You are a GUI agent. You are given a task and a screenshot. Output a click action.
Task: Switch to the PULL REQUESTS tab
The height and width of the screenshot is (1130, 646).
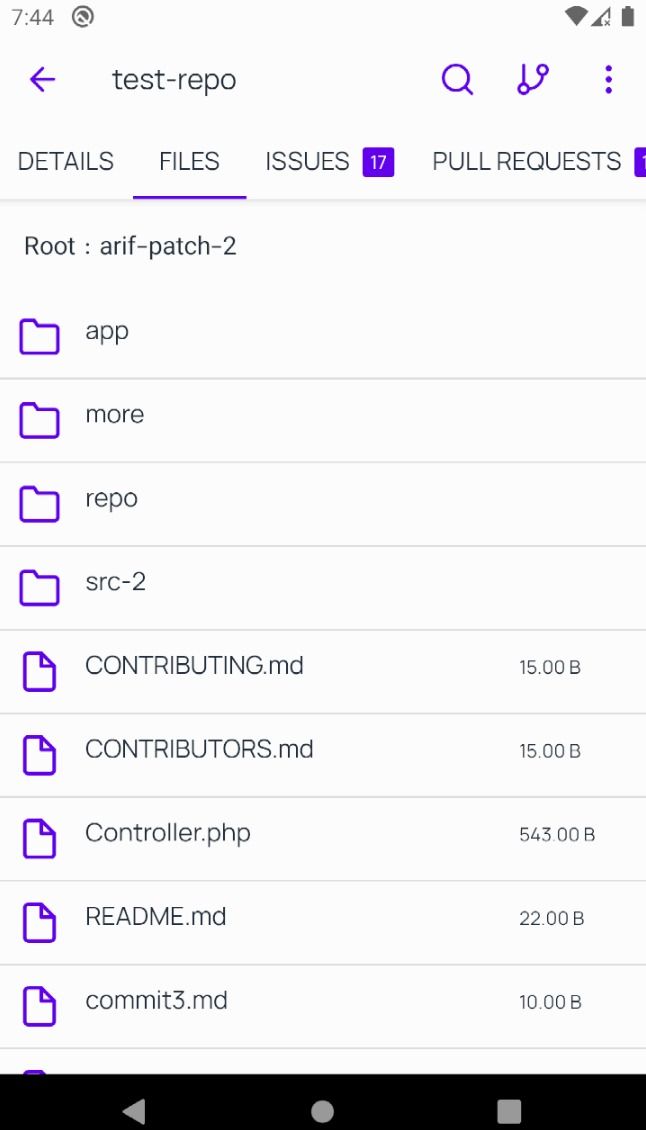click(525, 161)
